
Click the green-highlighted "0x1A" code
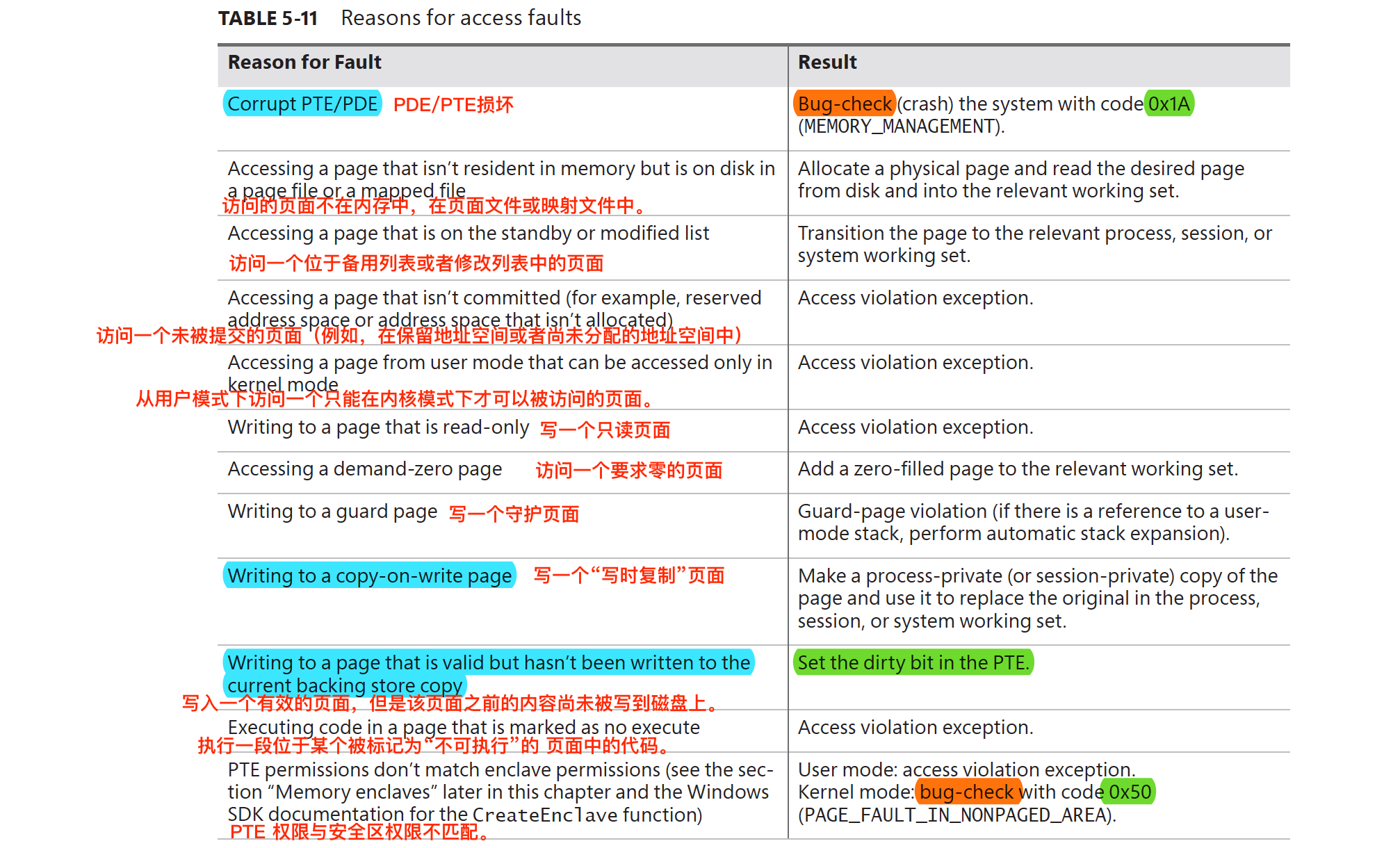(x=1169, y=104)
